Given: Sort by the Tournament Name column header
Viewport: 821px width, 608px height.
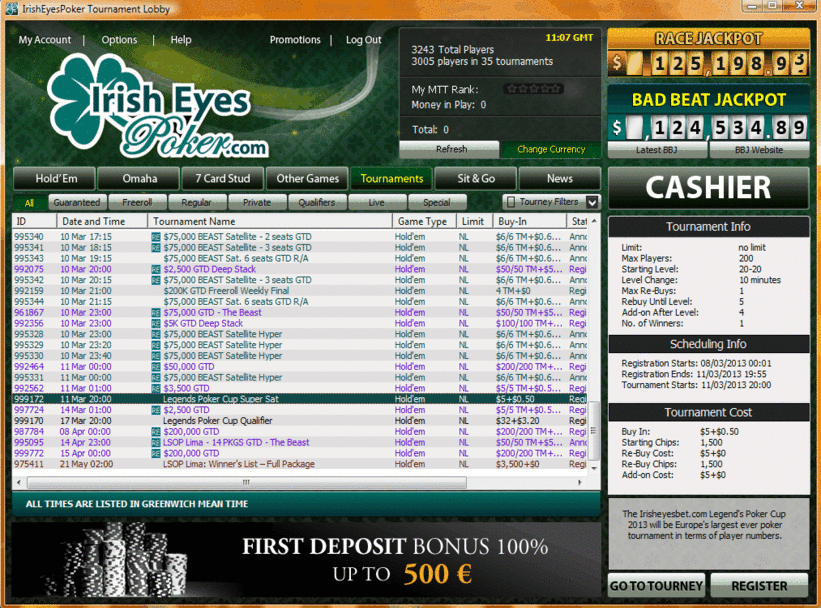Looking at the screenshot, I should (x=270, y=222).
